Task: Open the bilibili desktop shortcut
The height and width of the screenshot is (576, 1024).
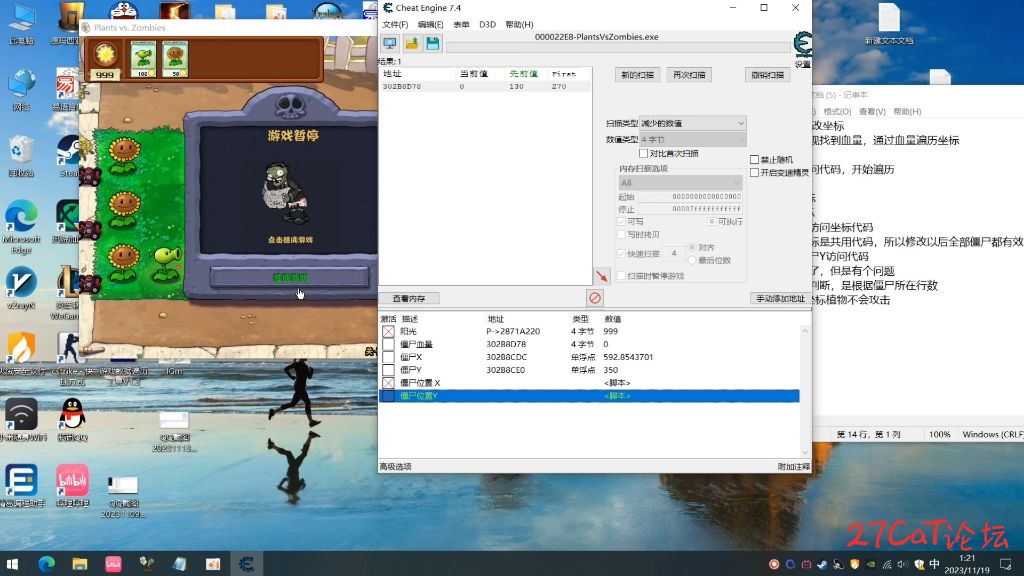Action: (x=72, y=486)
